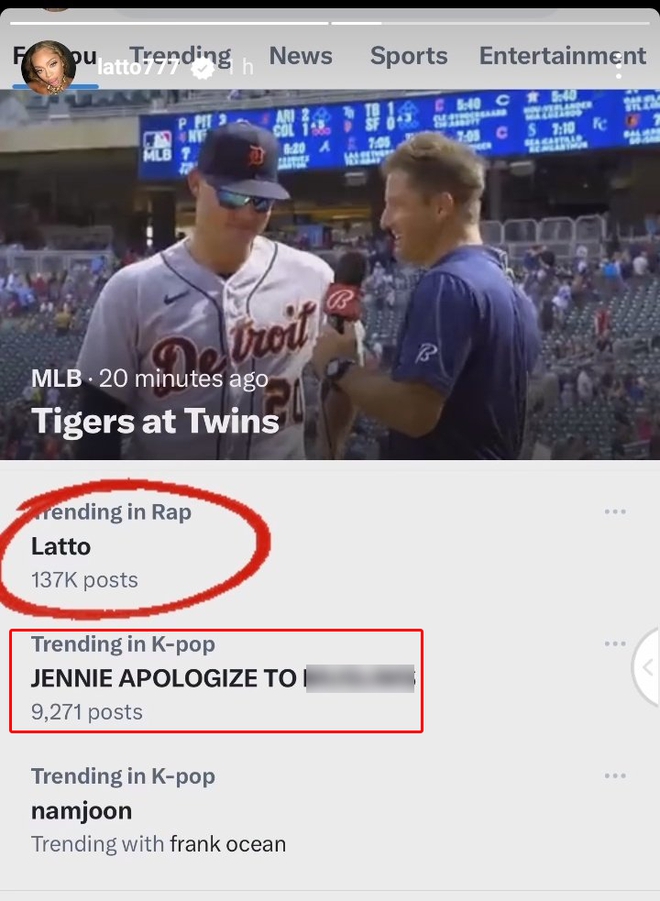Open latto777 profile avatar
Screen dimensions: 660x901
pyautogui.click(x=48, y=68)
